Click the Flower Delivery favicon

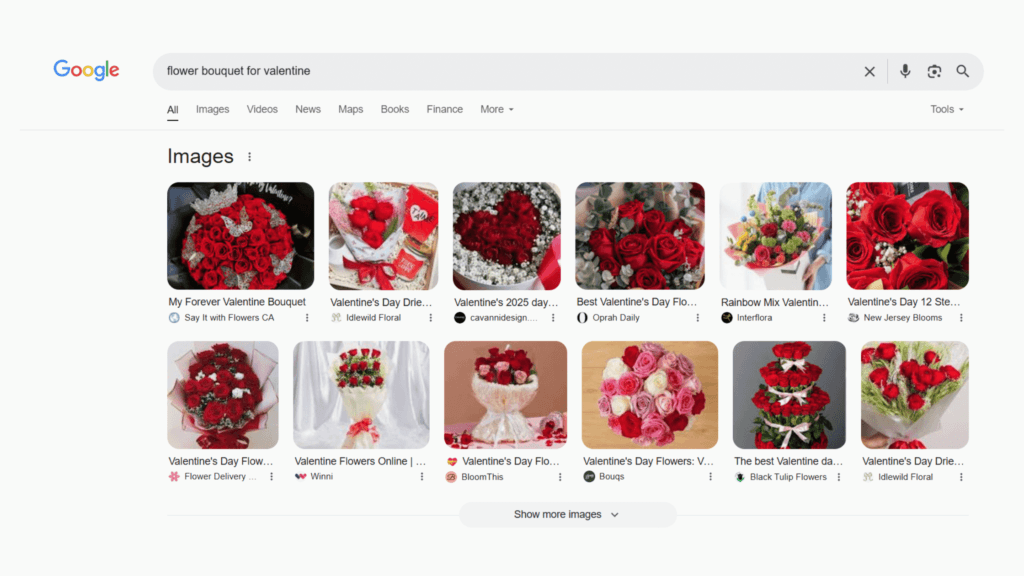point(174,477)
